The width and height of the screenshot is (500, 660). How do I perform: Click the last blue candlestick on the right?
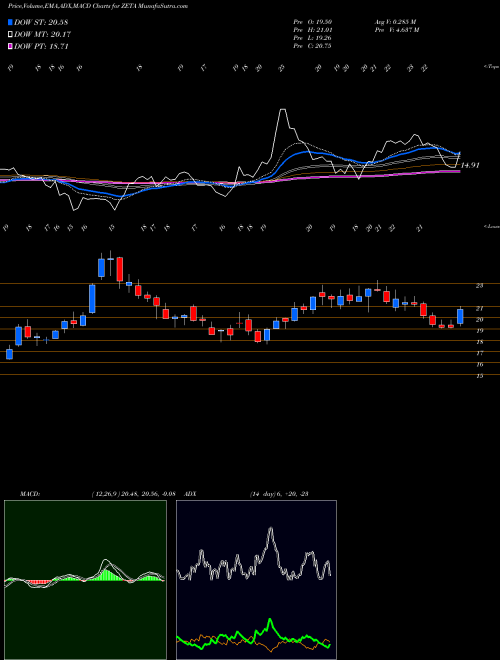click(460, 316)
